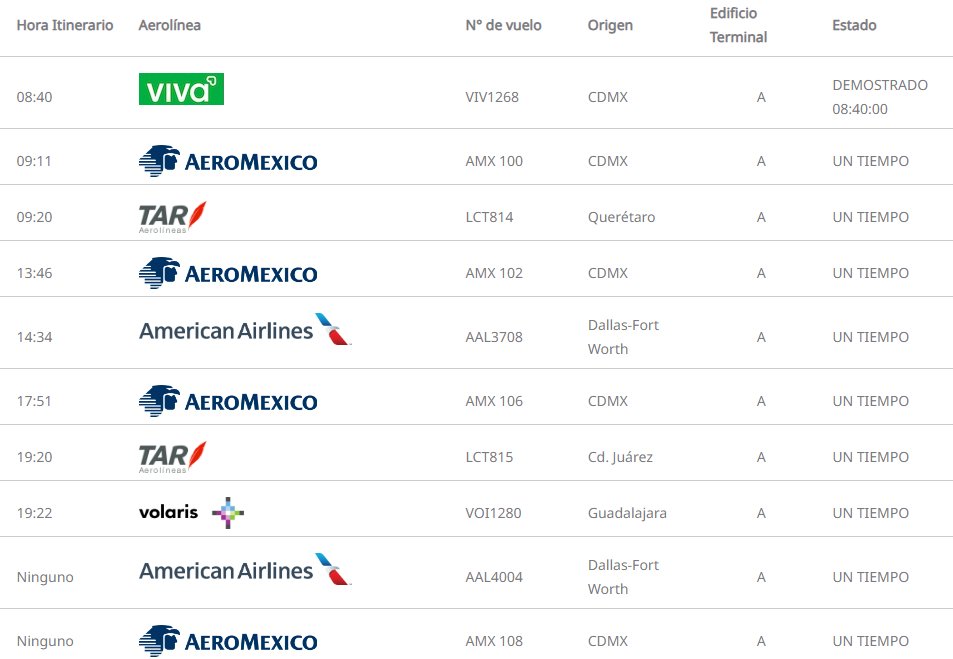The image size is (953, 659).
Task: Click the Guadalajara origin cell
Action: click(x=627, y=513)
